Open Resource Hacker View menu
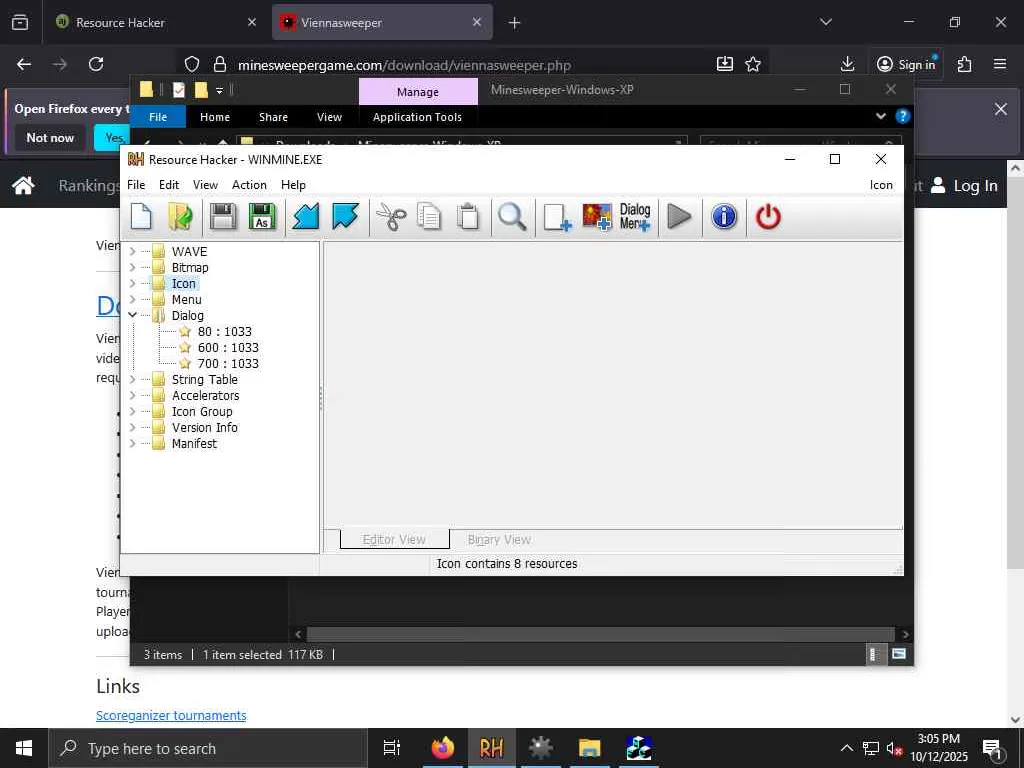Viewport: 1024px width, 768px height. click(205, 185)
